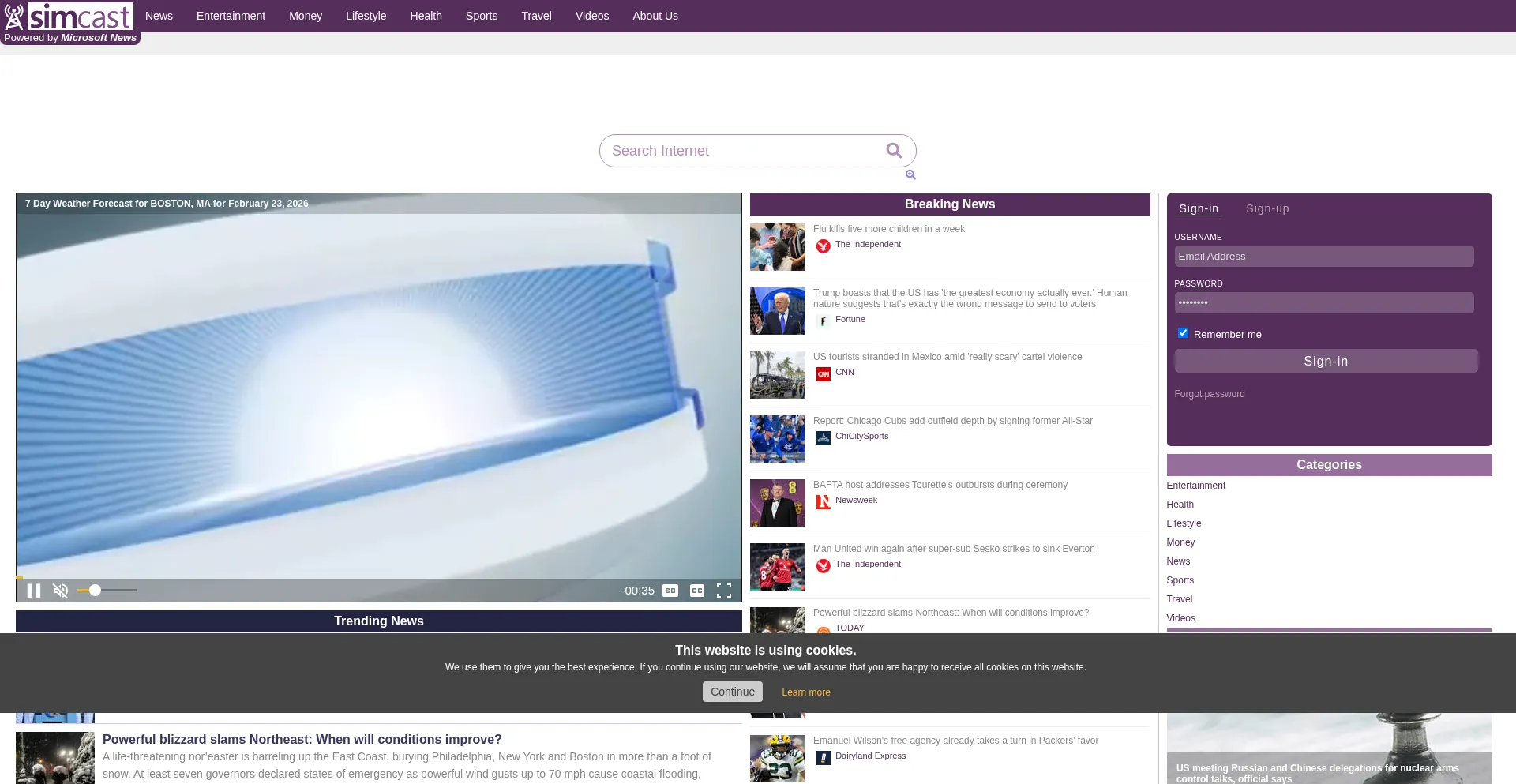Open BAFTA host Tourette's story
Viewport: 1516px width, 784px height.
[940, 485]
